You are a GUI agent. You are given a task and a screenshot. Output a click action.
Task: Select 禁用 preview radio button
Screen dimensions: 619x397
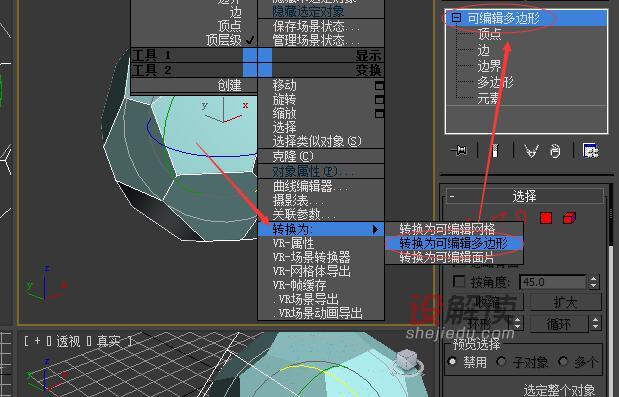pos(452,361)
